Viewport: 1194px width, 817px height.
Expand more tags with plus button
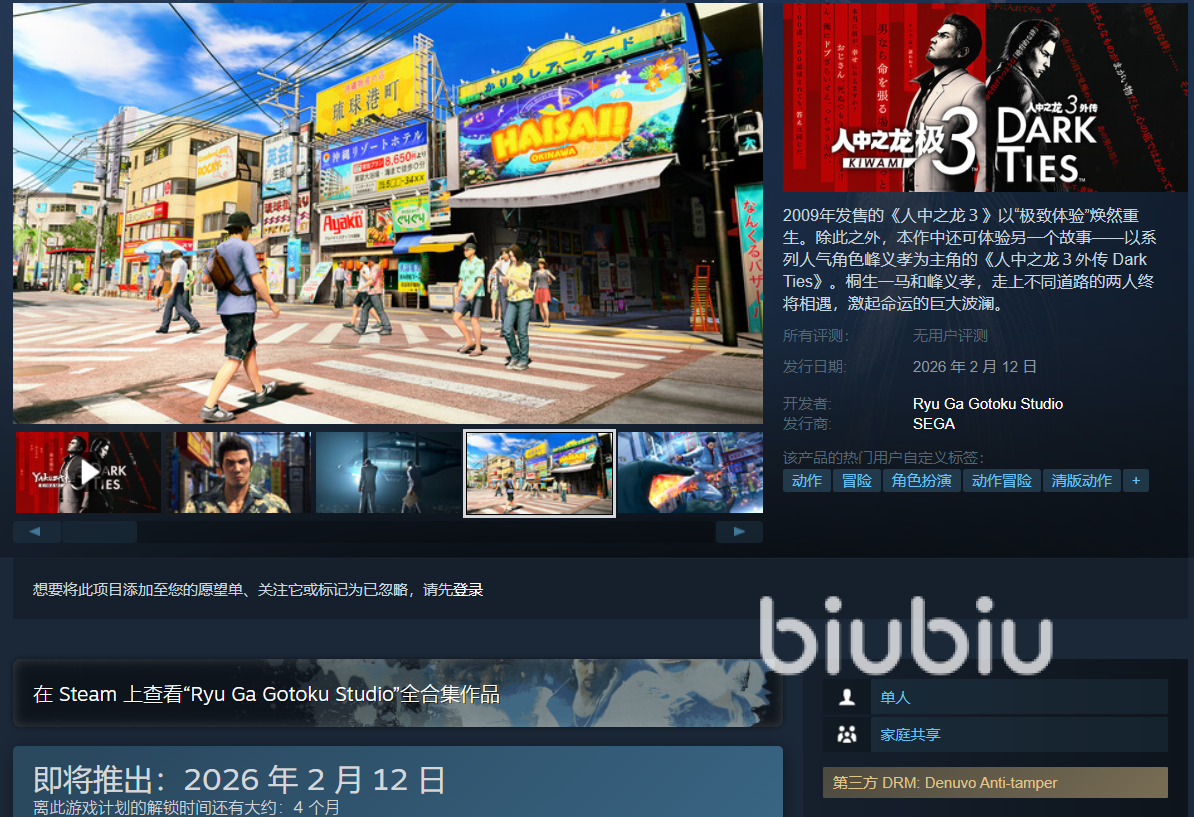click(1135, 481)
